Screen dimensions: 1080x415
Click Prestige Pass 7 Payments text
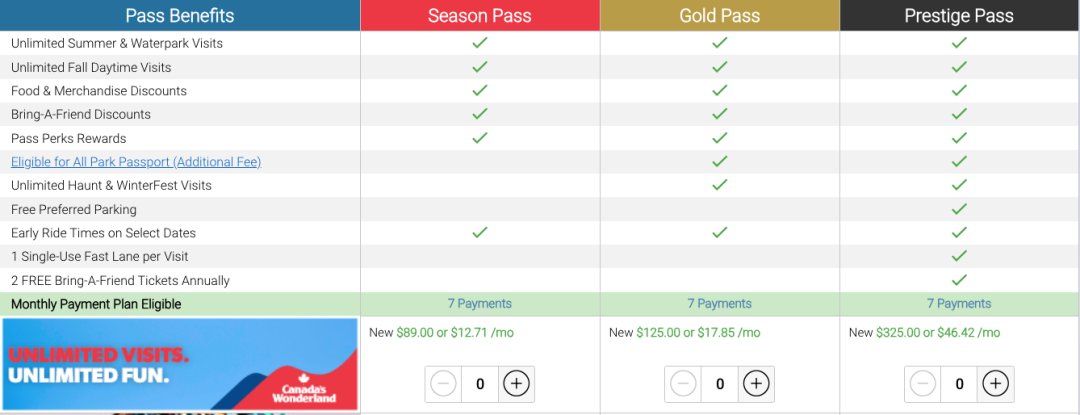click(x=959, y=304)
